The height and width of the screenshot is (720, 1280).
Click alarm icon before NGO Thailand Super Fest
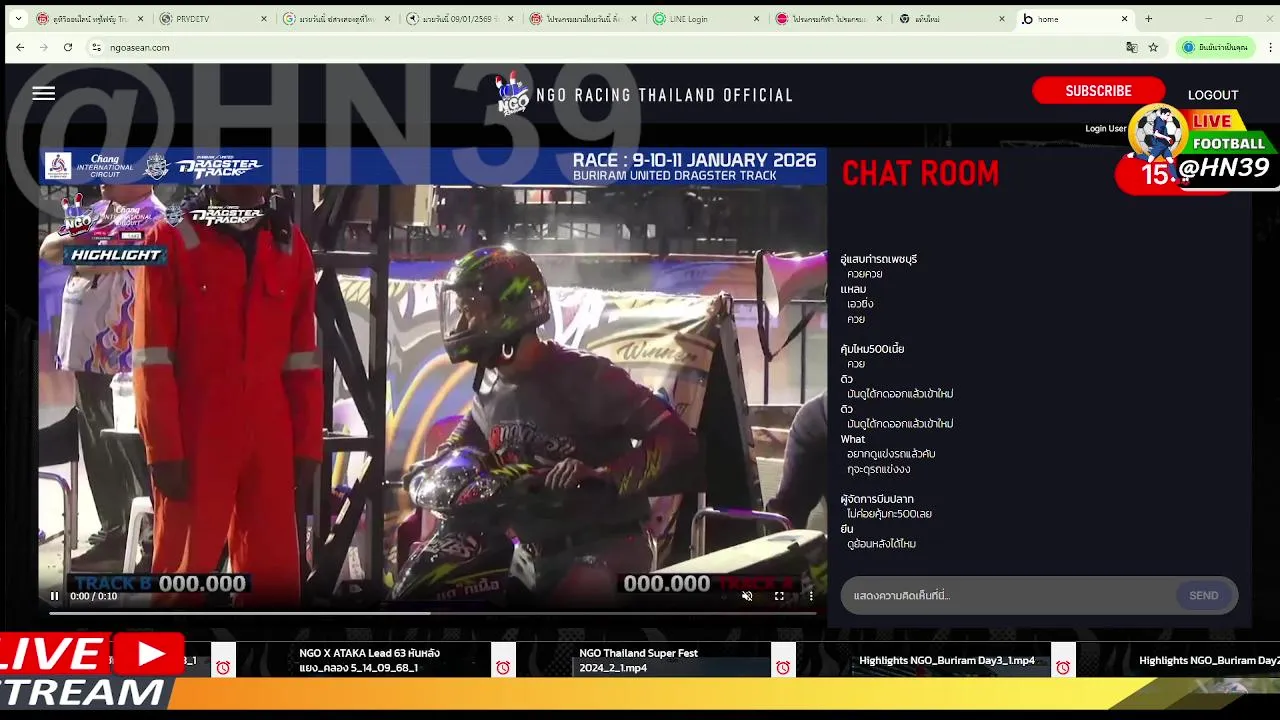pyautogui.click(x=503, y=667)
